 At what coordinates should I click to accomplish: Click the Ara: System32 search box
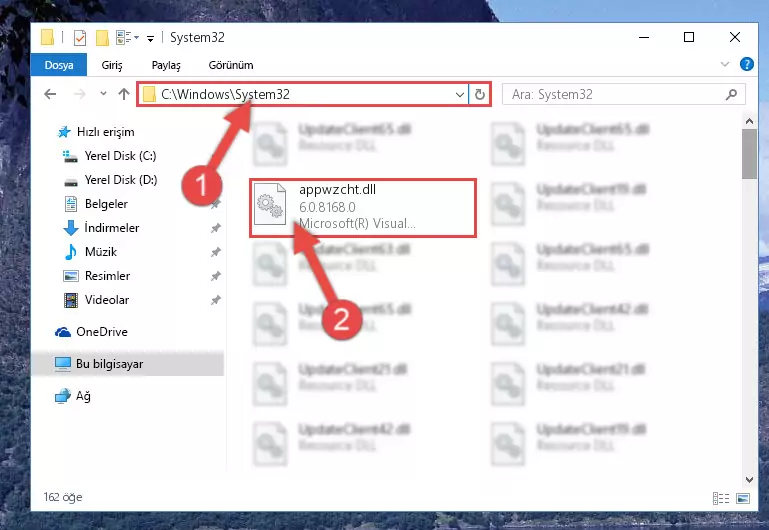click(624, 94)
